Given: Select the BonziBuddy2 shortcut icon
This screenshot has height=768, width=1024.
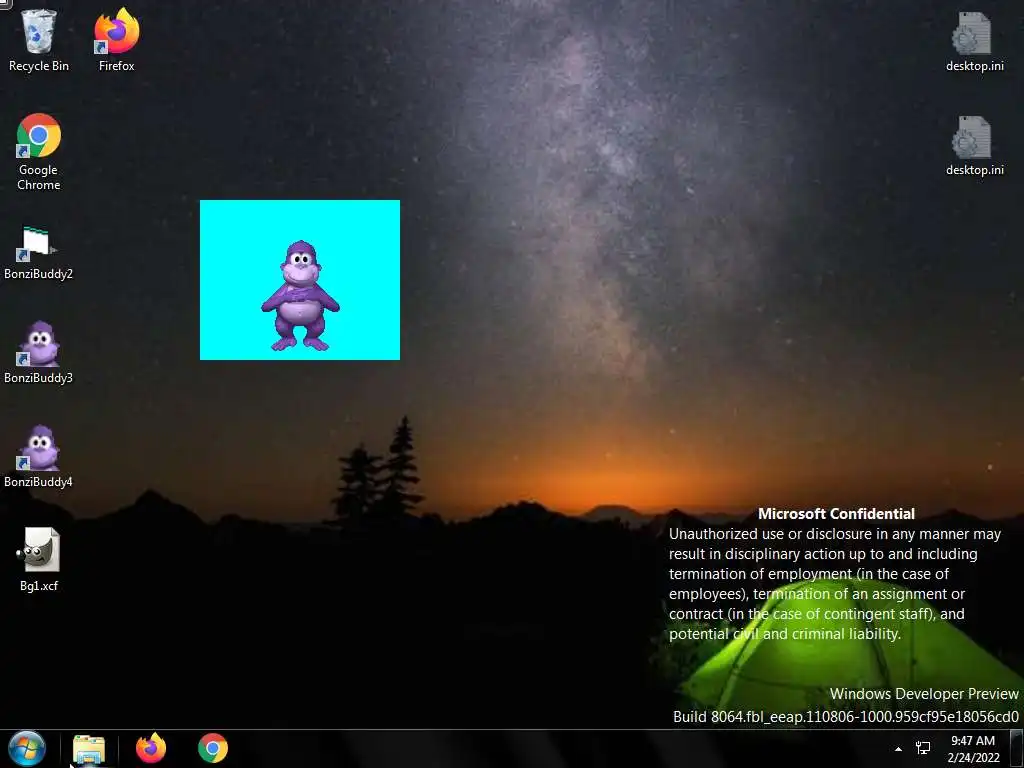Looking at the screenshot, I should tap(39, 253).
